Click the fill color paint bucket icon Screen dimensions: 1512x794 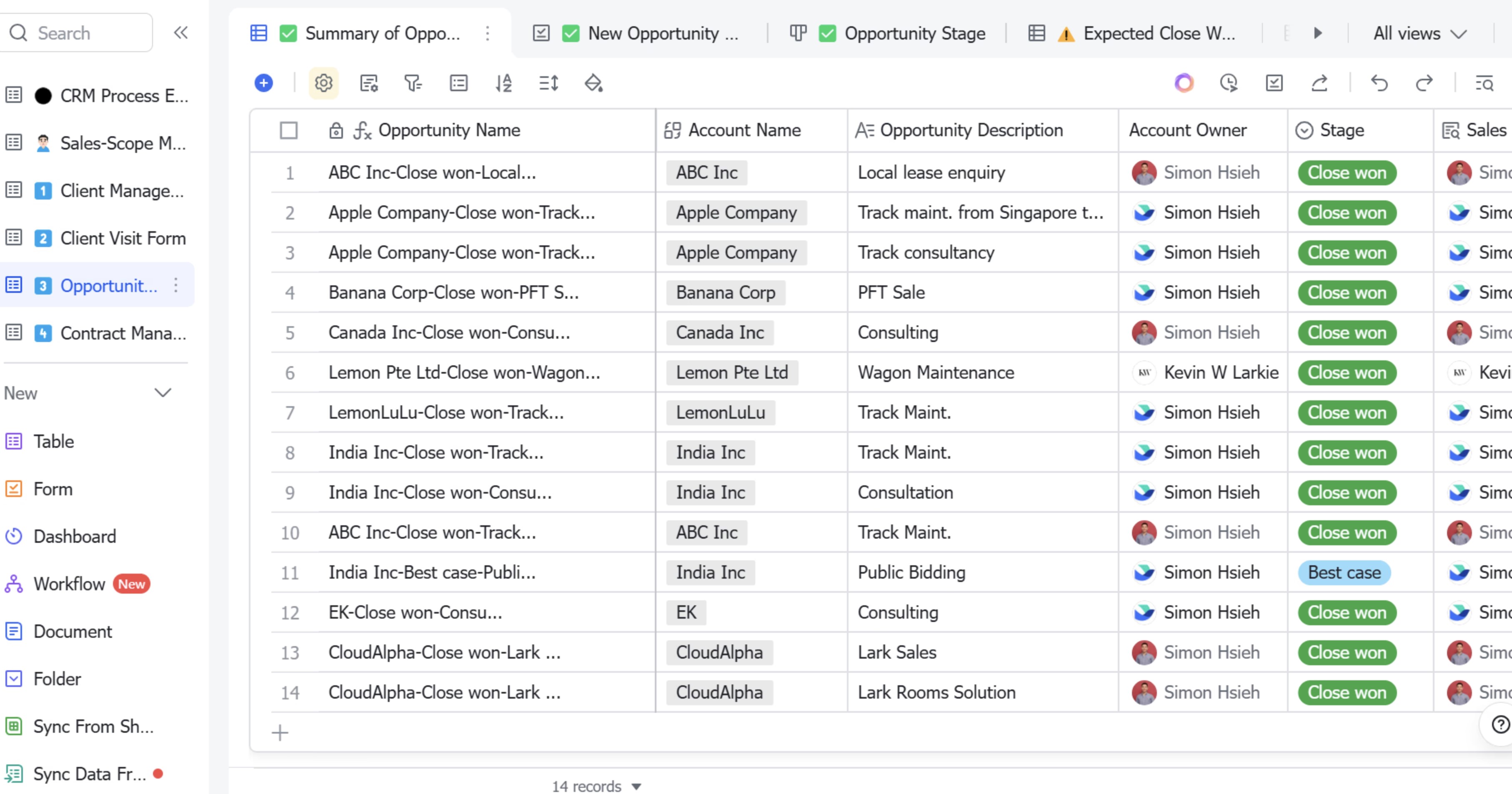click(593, 83)
